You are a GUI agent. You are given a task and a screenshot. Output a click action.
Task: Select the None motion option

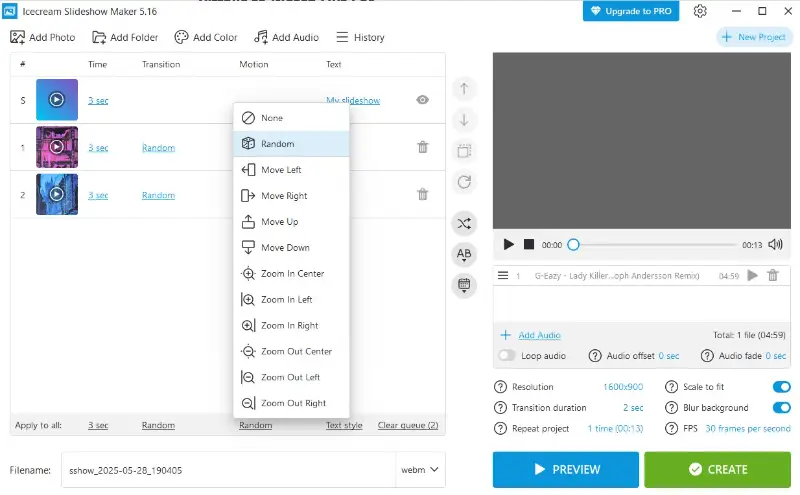(291, 118)
